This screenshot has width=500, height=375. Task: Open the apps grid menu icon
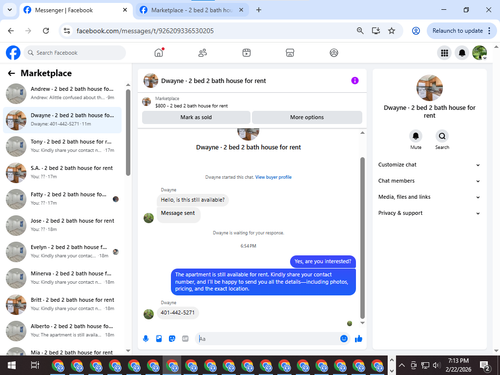(444, 53)
